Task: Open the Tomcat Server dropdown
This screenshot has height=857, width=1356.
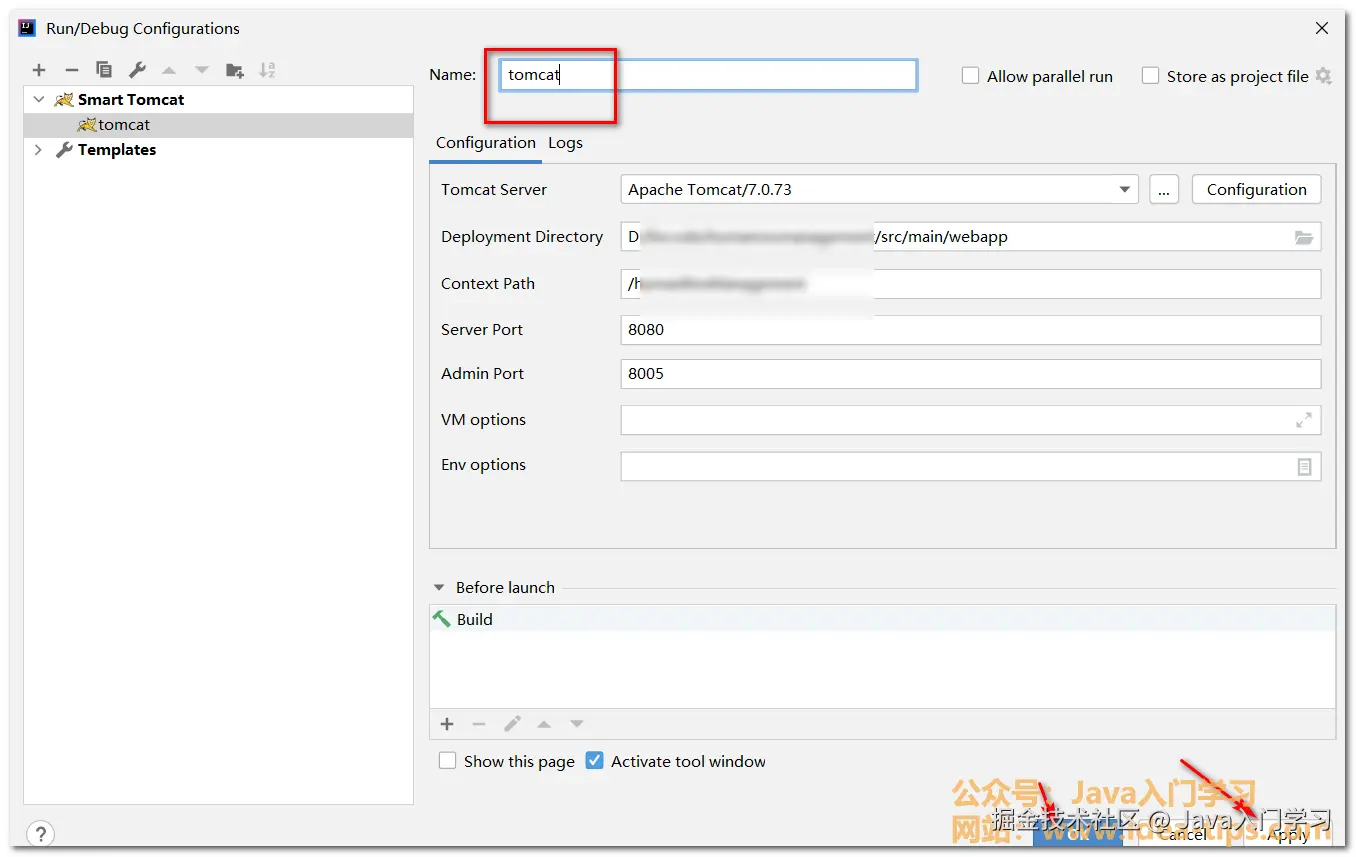Action: (x=1125, y=190)
